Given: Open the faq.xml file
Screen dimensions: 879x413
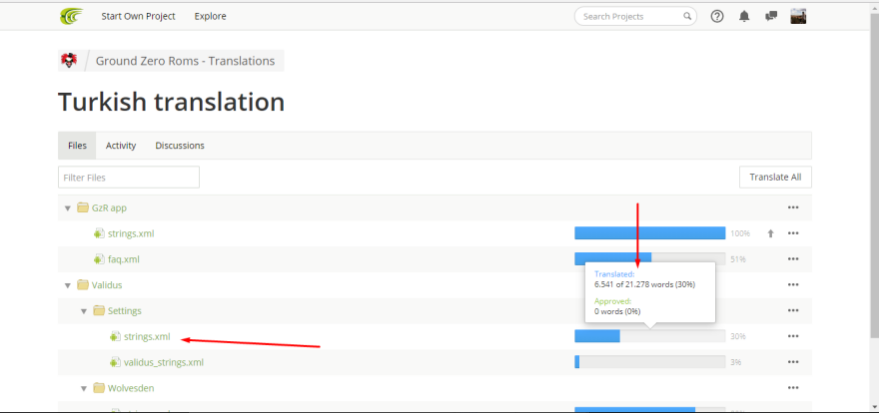Looking at the screenshot, I should 124,259.
